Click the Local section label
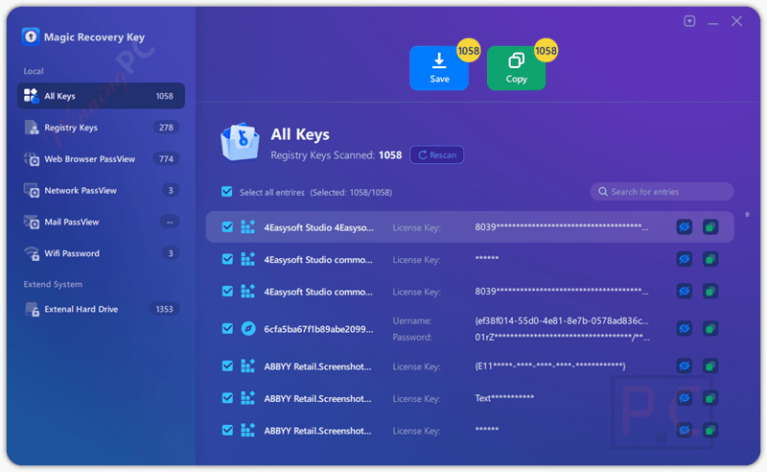The width and height of the screenshot is (767, 472). coord(33,71)
